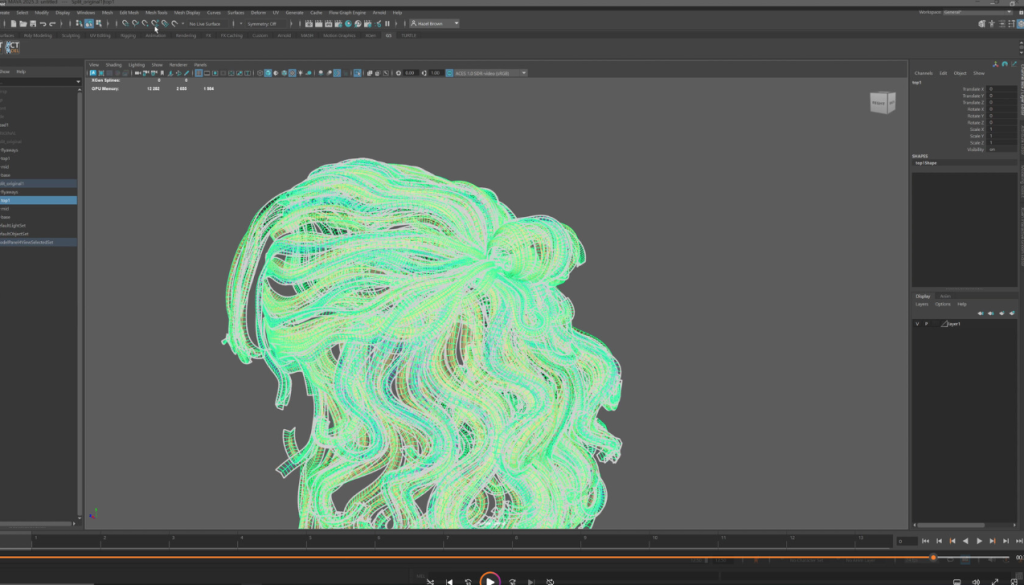The width and height of the screenshot is (1024, 585).
Task: Click the fullscreen icon of the video player
Action: coord(995,581)
